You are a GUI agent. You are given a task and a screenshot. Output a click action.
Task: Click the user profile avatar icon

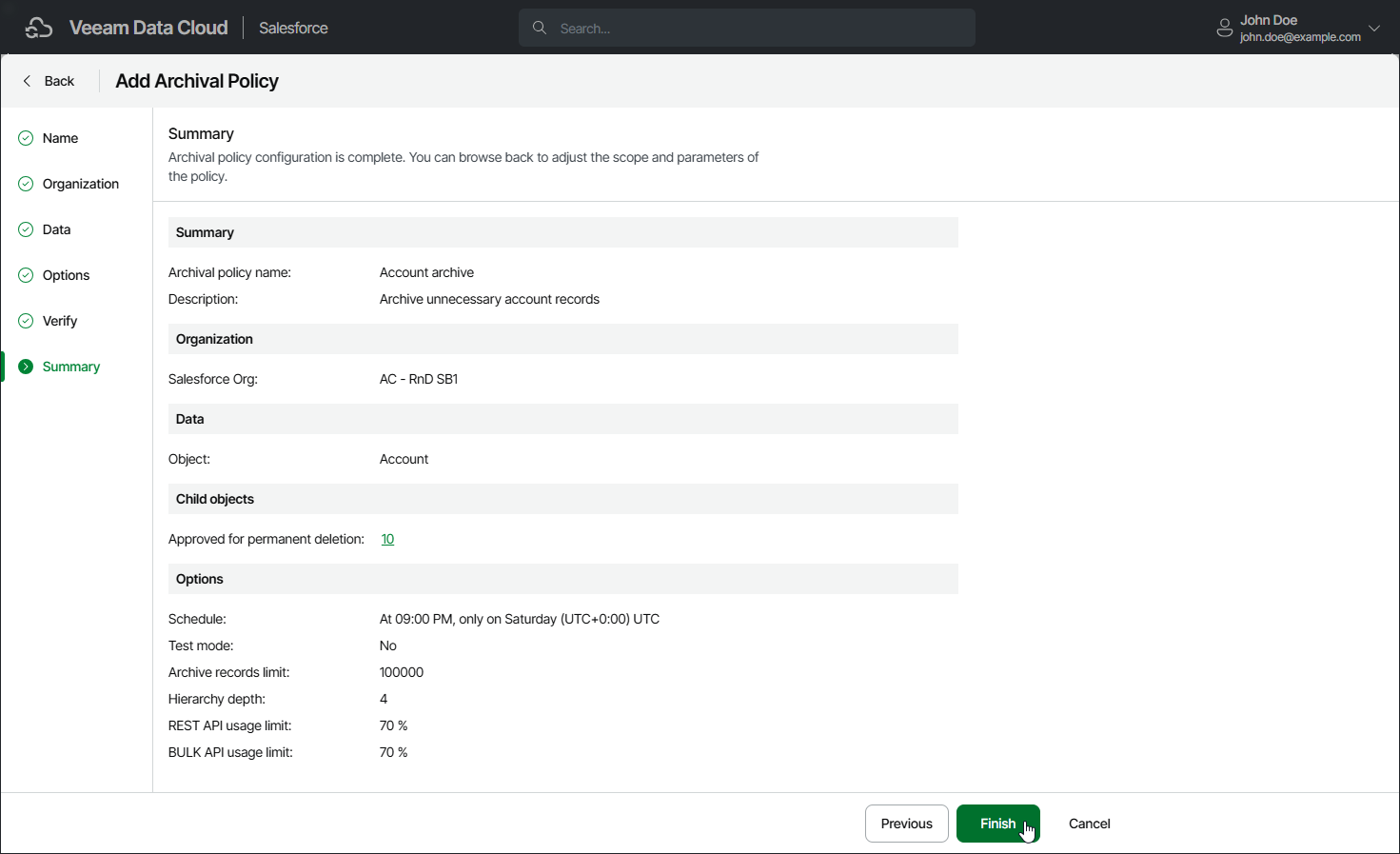pyautogui.click(x=1225, y=29)
